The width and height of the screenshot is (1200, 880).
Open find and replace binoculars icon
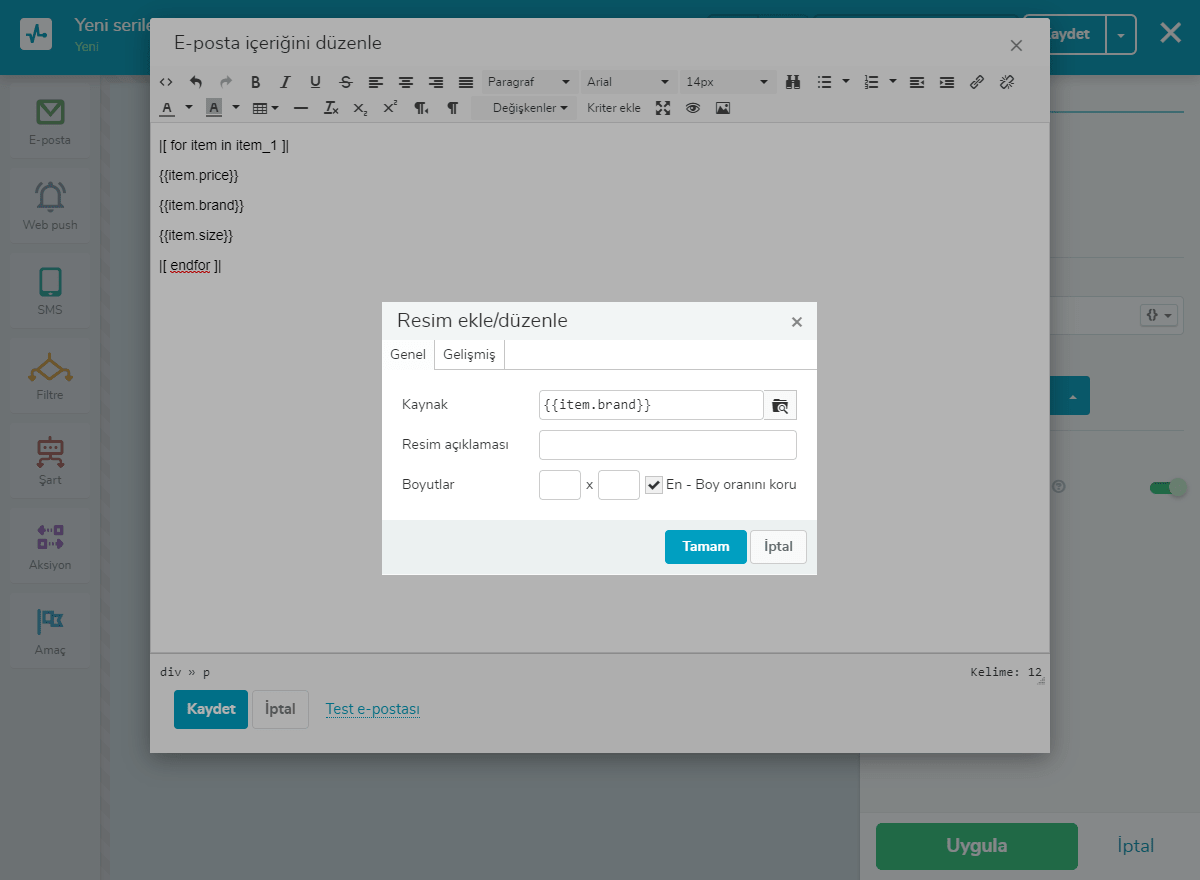point(793,82)
